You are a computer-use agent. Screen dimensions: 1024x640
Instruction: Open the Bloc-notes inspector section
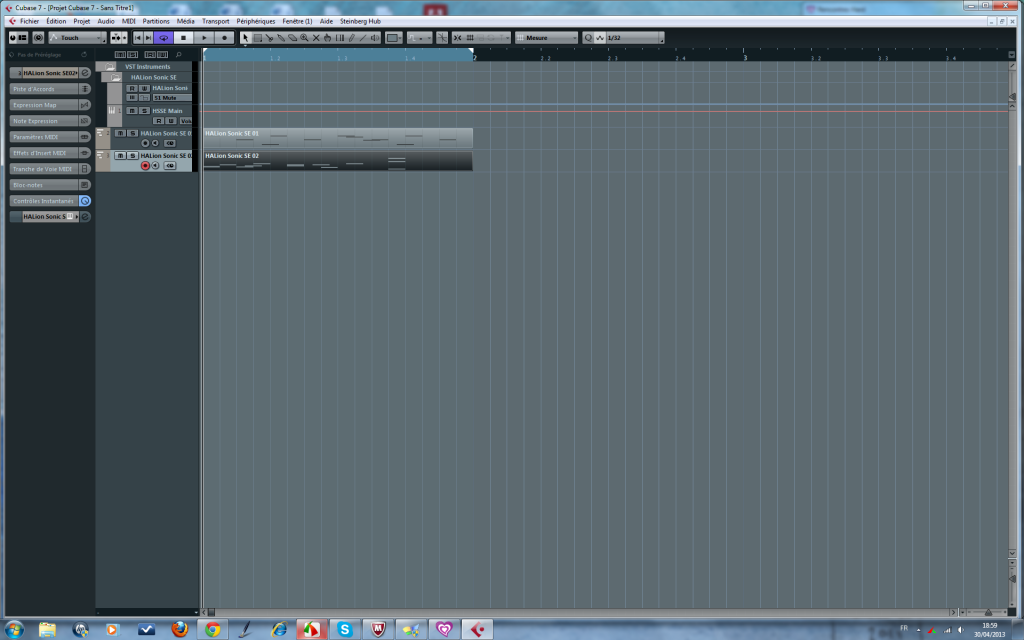click(x=44, y=185)
